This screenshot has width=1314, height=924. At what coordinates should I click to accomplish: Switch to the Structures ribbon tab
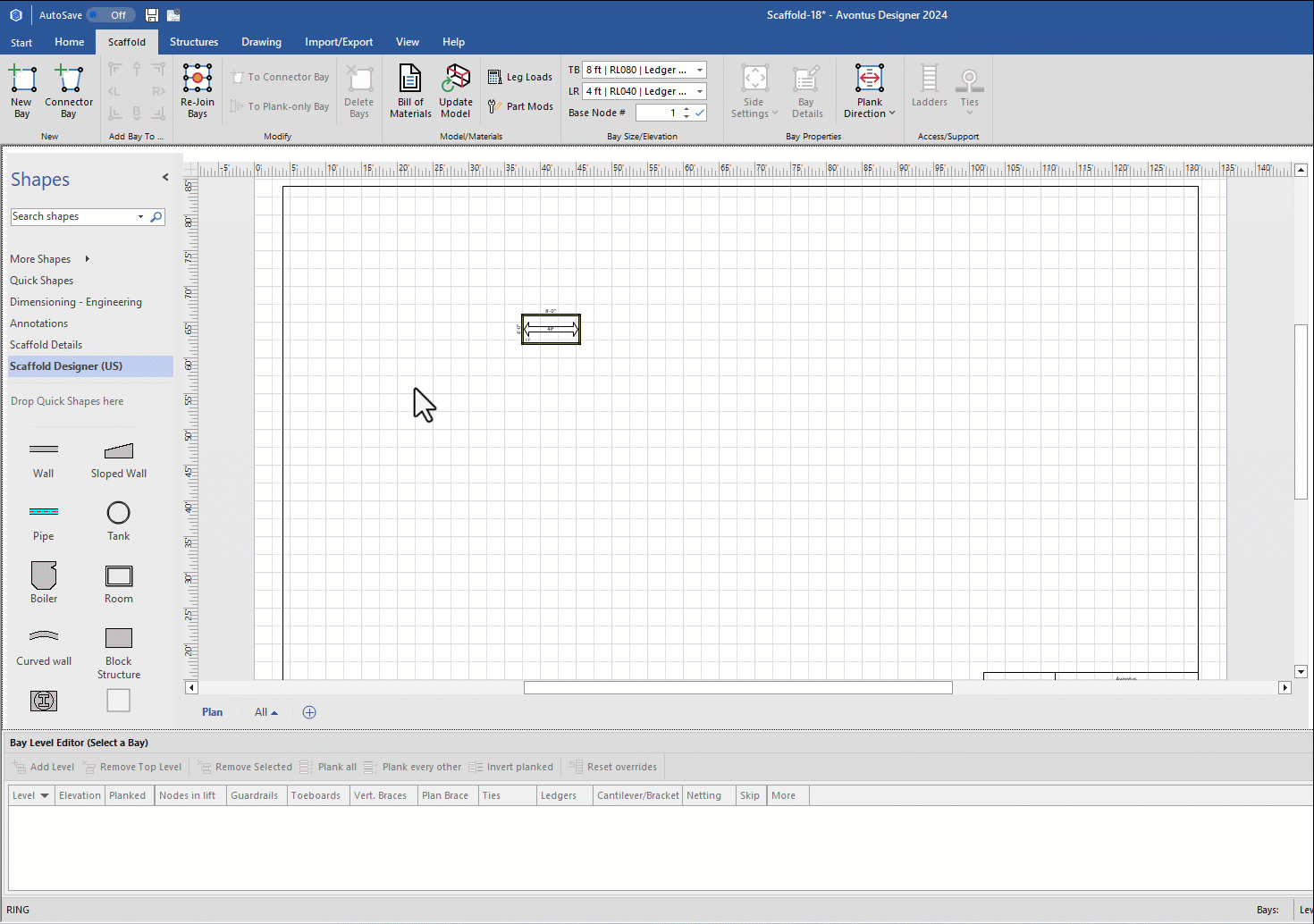point(194,42)
